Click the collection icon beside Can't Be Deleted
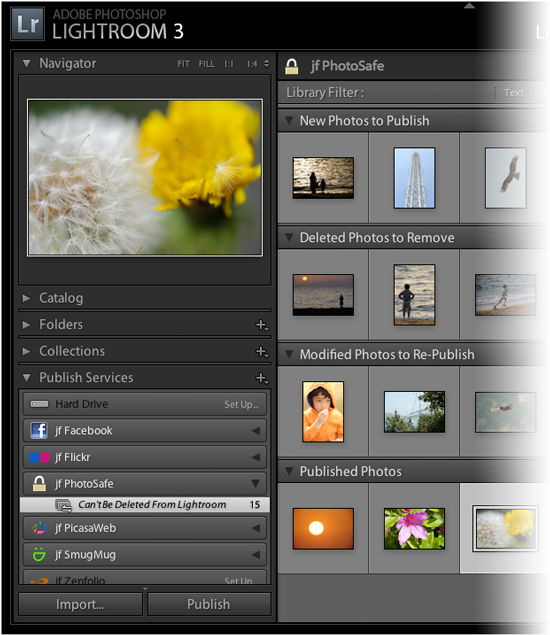550x635 pixels. [64, 505]
